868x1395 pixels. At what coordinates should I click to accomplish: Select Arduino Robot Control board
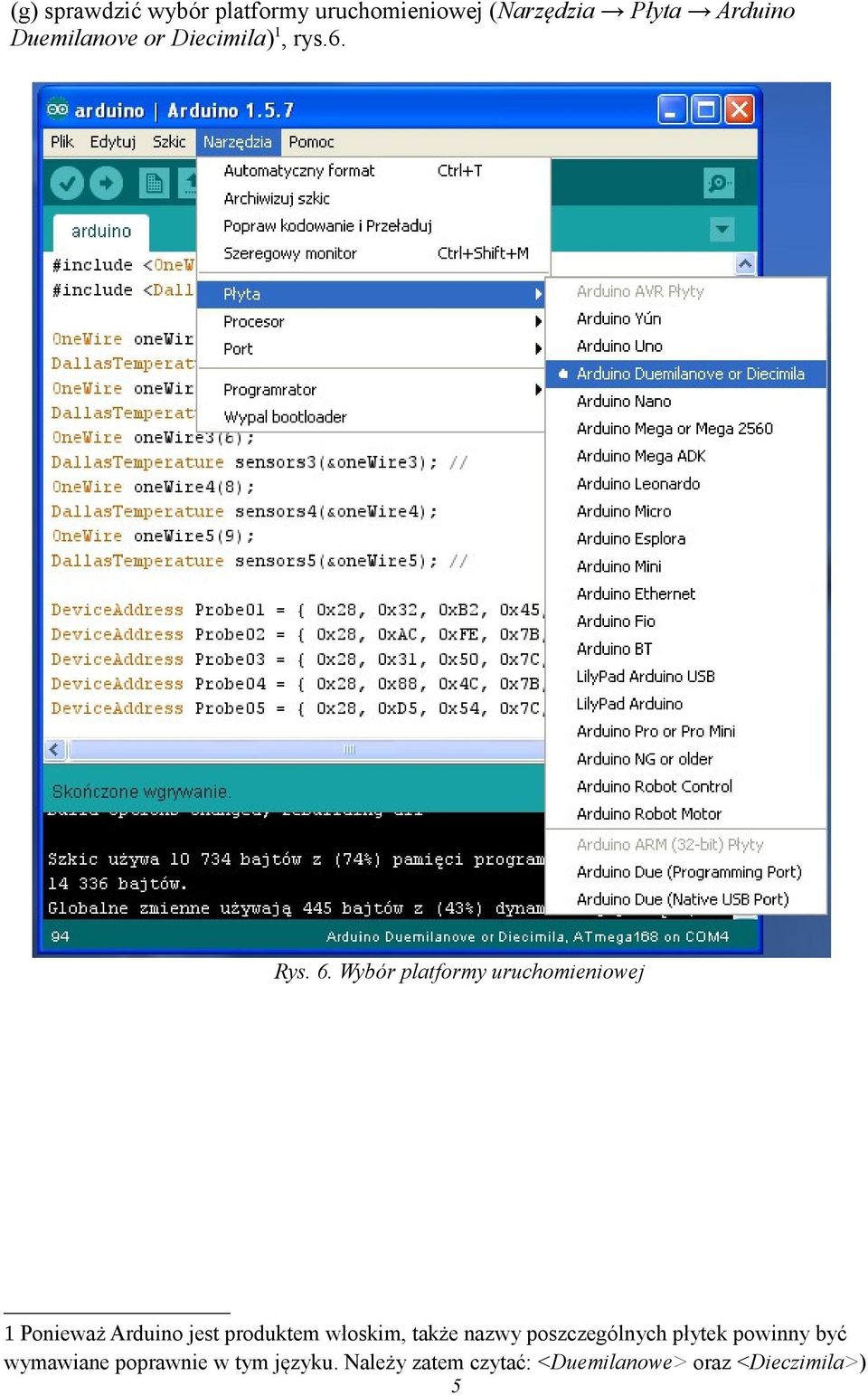[686, 786]
